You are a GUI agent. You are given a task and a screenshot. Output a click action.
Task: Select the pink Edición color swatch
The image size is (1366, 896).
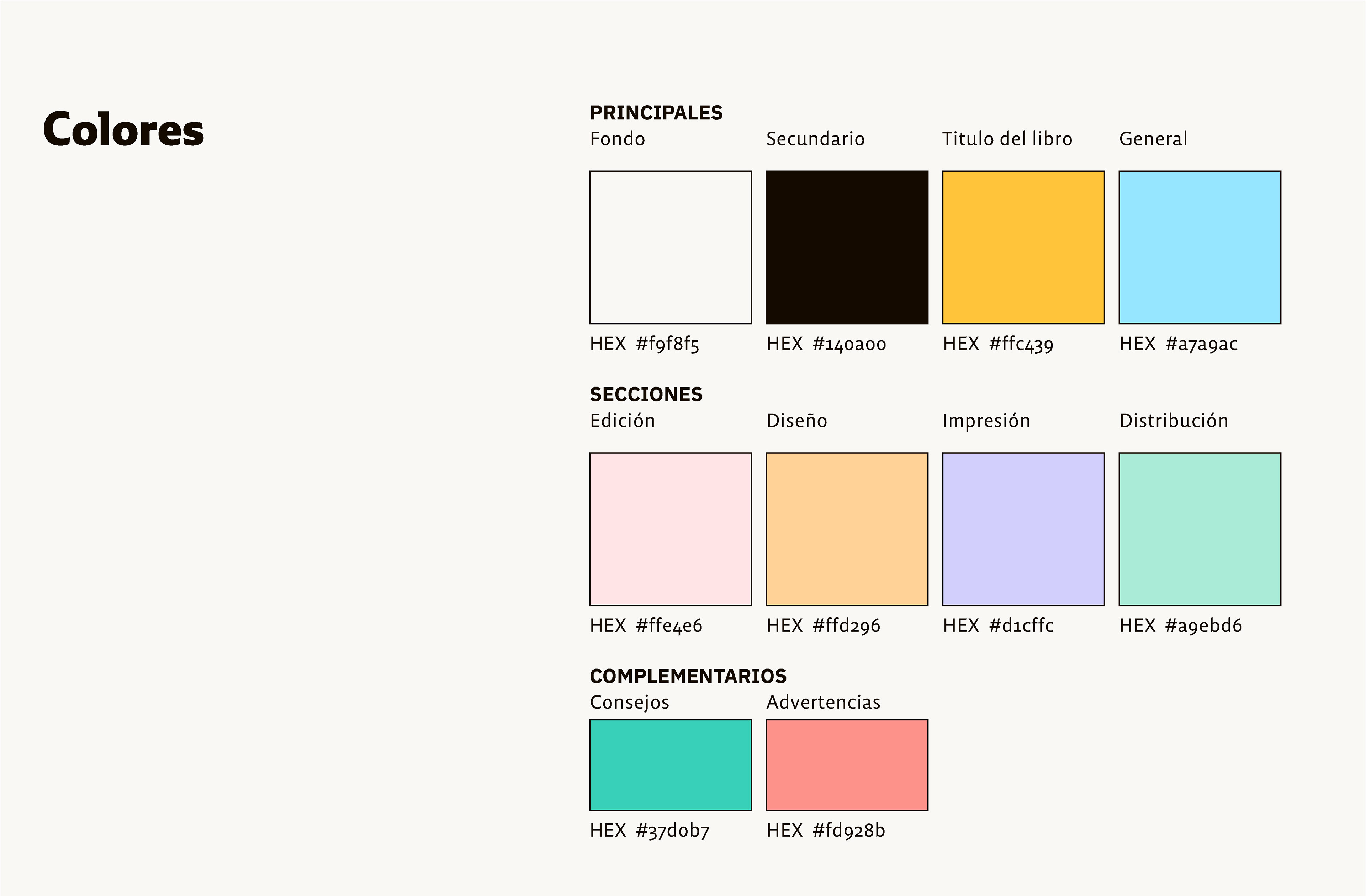[671, 529]
